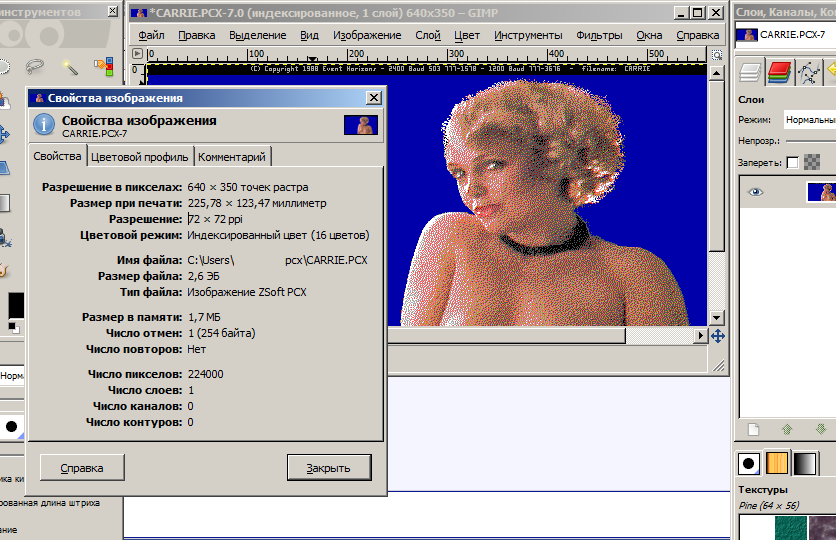The width and height of the screenshot is (836, 540).
Task: Select the Free Select lasso tool
Action: coord(35,67)
